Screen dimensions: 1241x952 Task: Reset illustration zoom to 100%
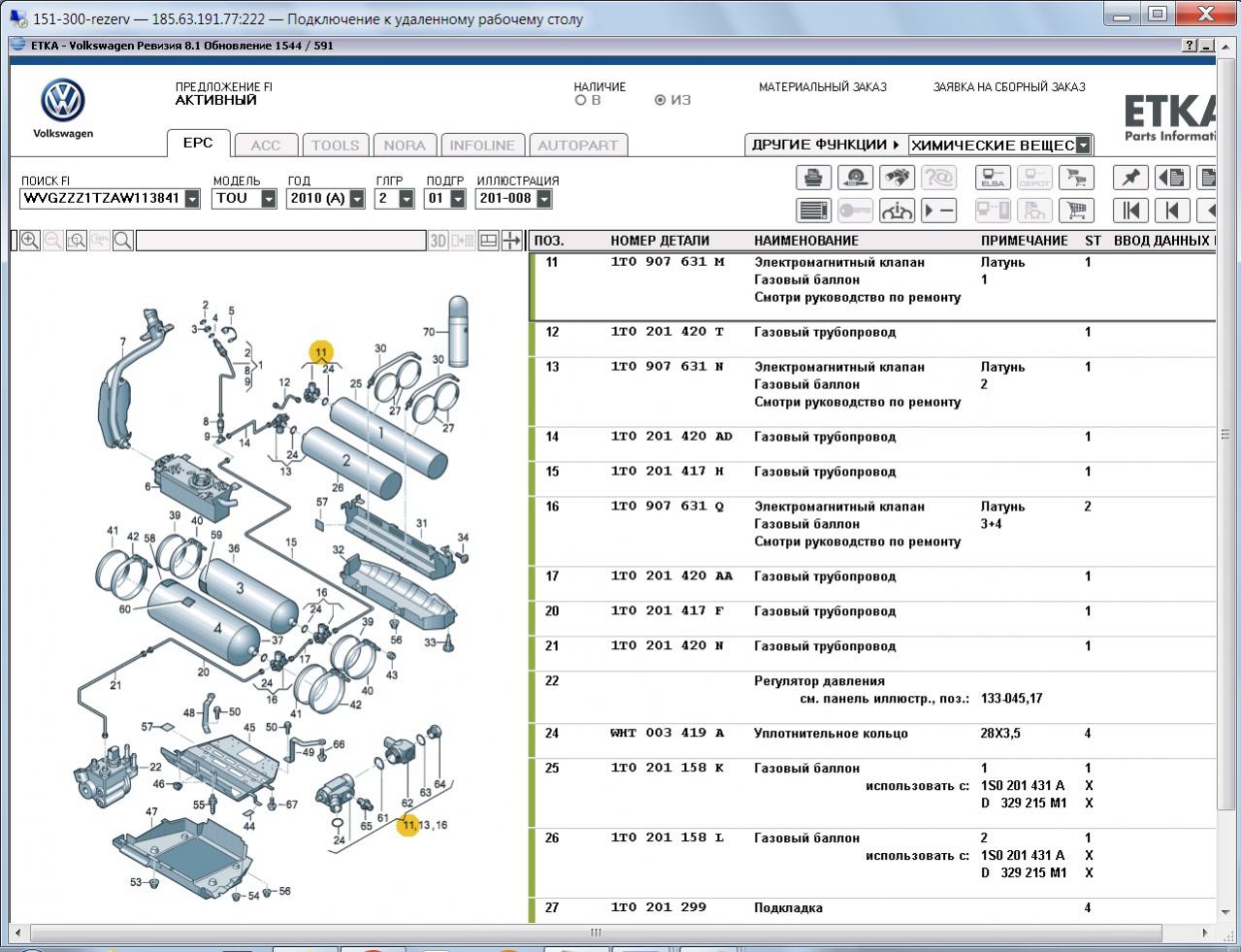[100, 241]
